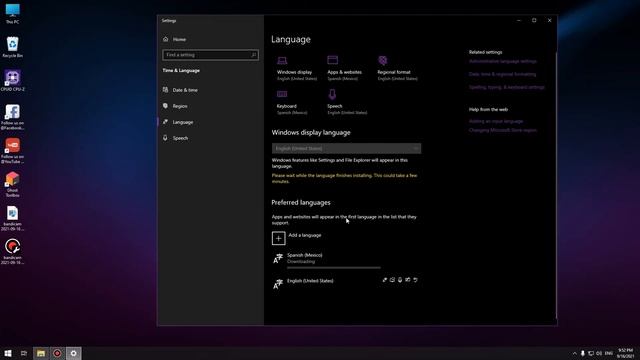Select the YouTube follow desktop shortcut

click(x=13, y=151)
